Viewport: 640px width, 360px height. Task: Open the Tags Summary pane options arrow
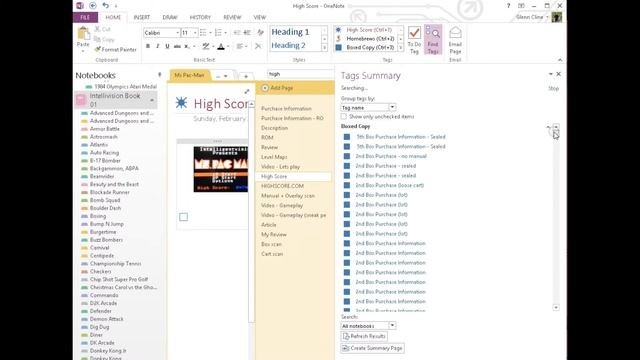pyautogui.click(x=551, y=74)
